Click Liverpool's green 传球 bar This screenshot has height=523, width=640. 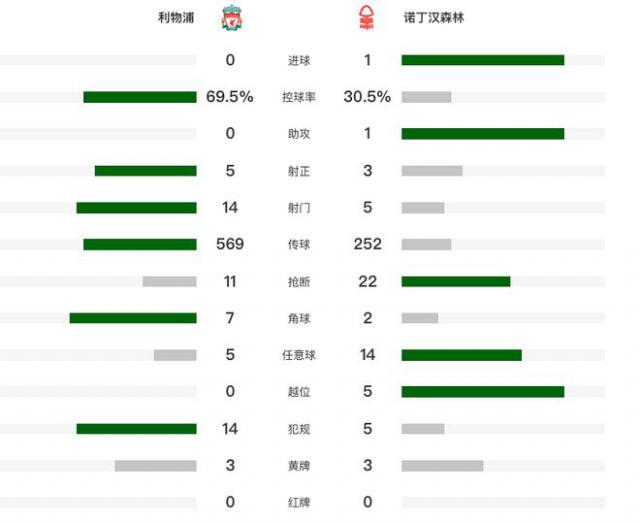coord(139,244)
